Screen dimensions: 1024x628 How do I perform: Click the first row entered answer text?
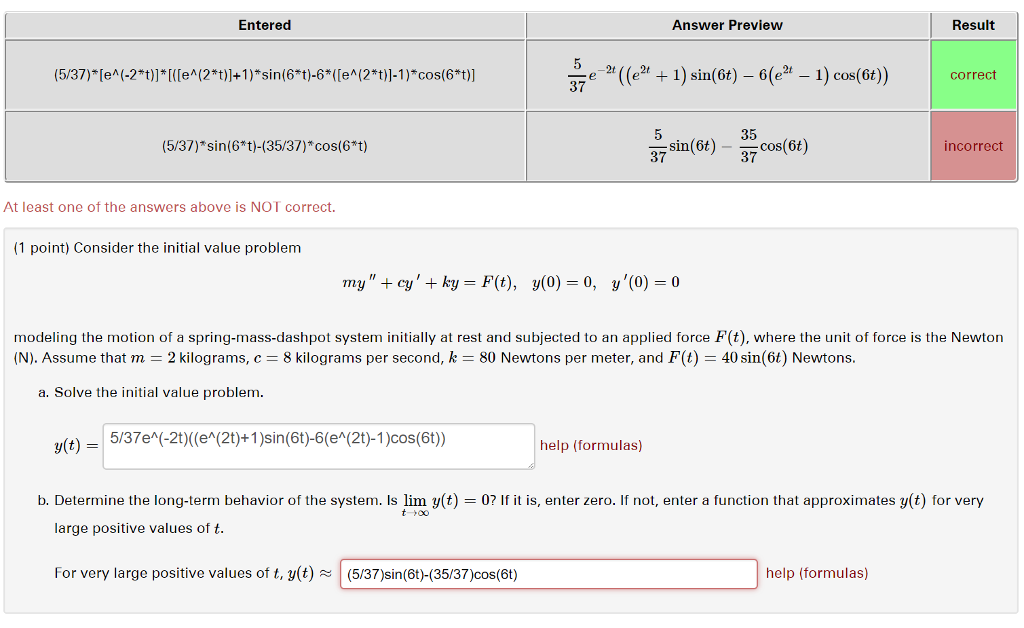(x=264, y=75)
